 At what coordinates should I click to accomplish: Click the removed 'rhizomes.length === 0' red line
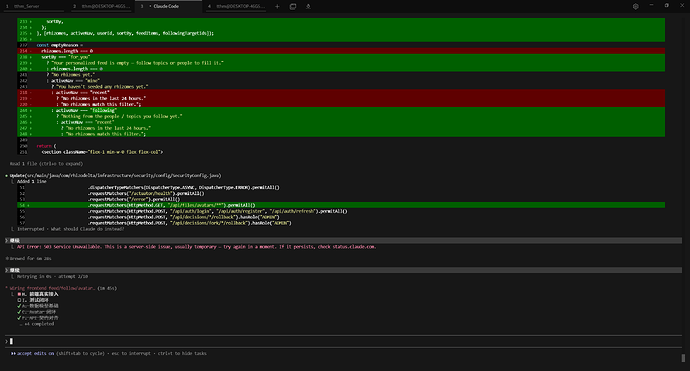tap(341, 51)
